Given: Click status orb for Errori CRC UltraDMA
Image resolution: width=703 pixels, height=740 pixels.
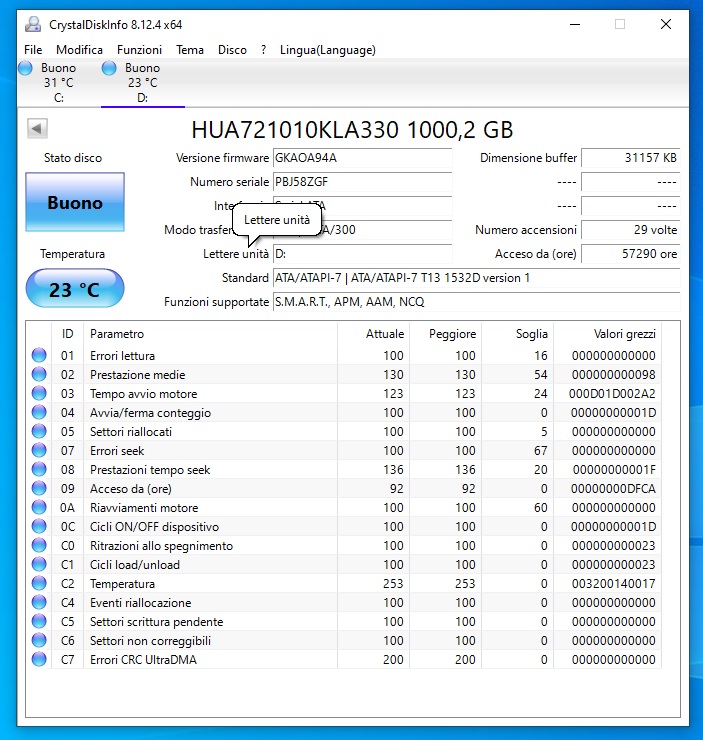Looking at the screenshot, I should 39,659.
